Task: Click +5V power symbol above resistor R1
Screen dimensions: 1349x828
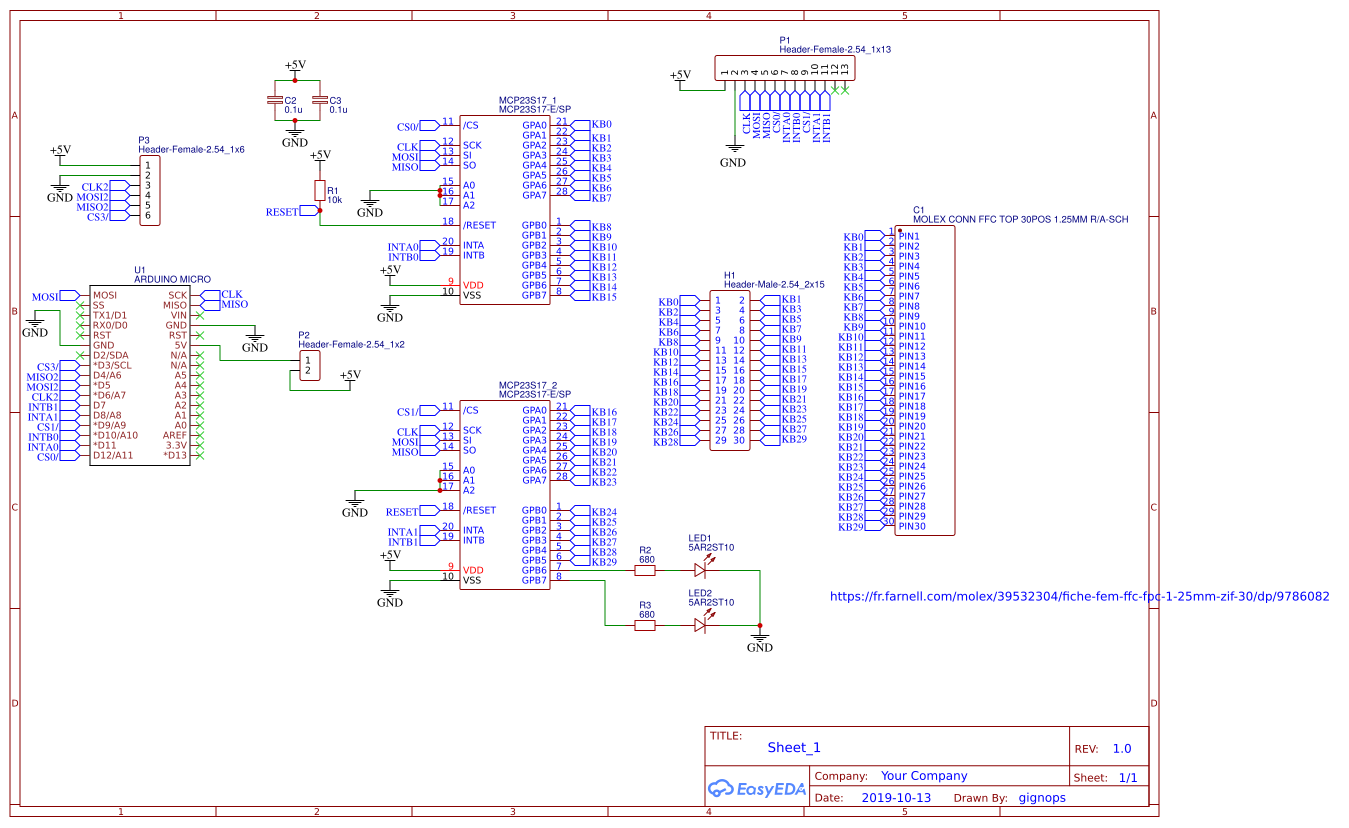Action: (x=320, y=157)
